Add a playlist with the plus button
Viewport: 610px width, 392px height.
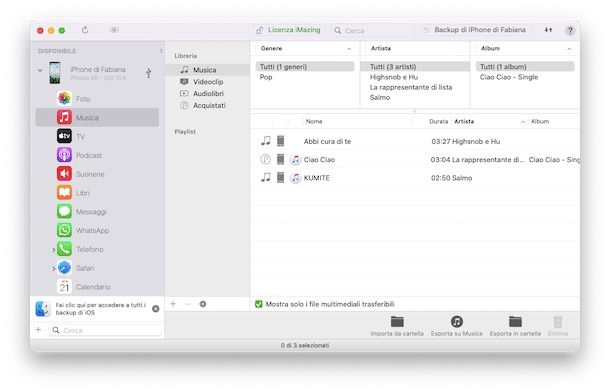[x=173, y=304]
